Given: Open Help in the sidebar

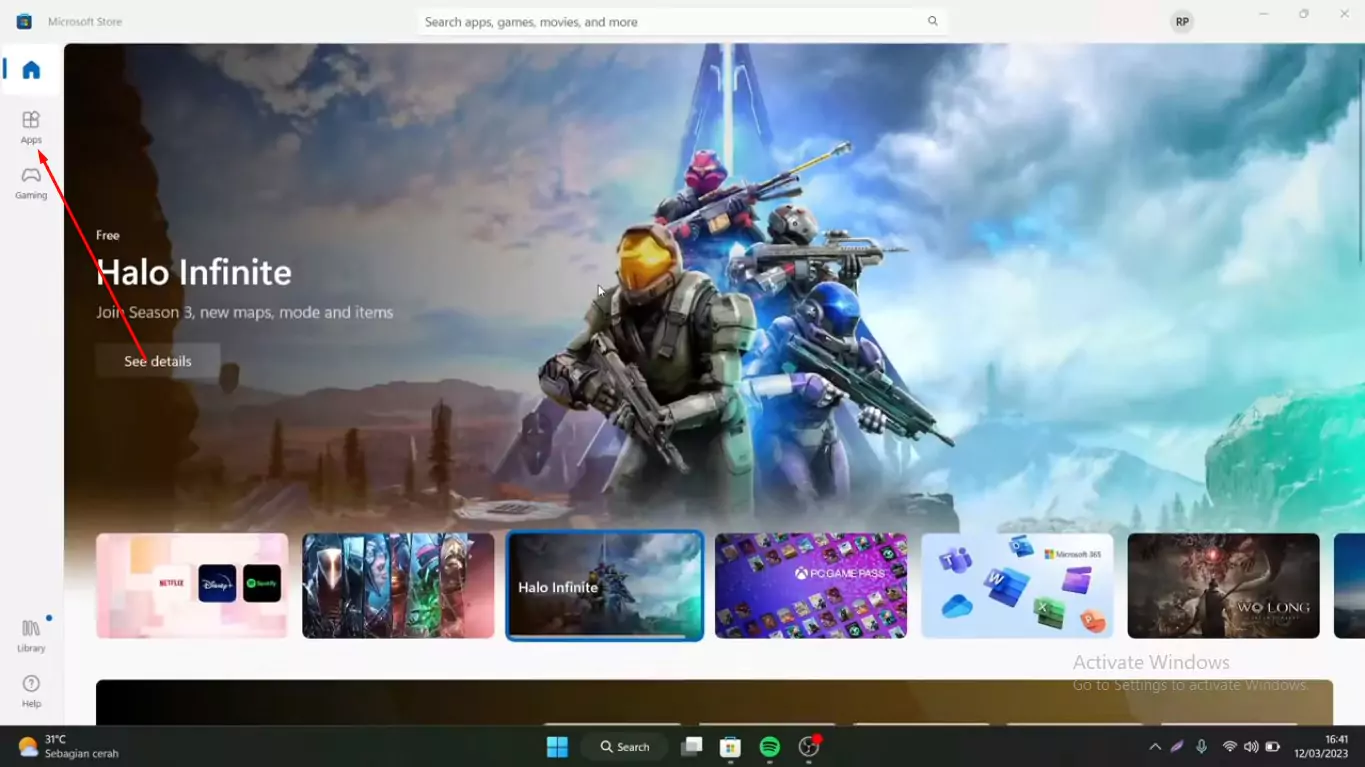Looking at the screenshot, I should click(31, 691).
